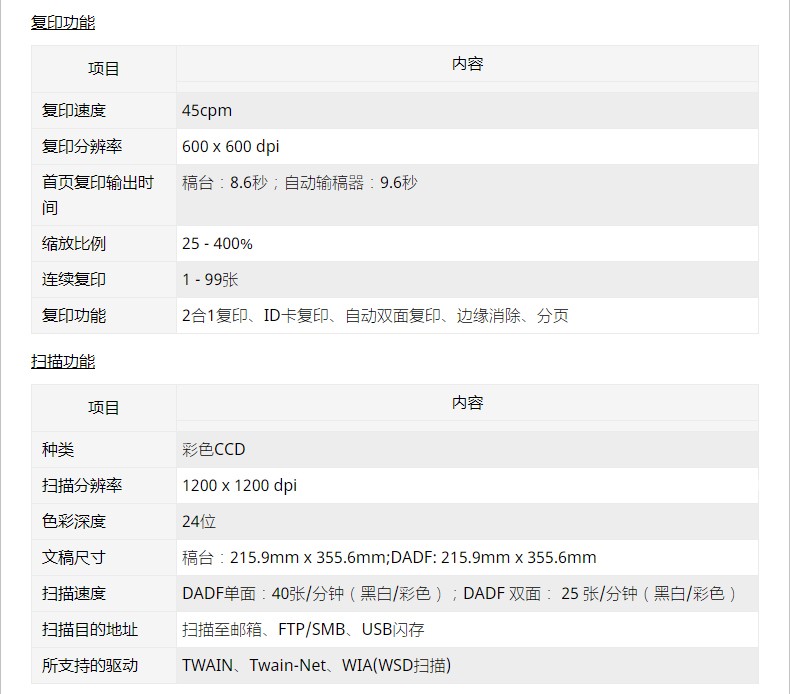This screenshot has width=790, height=694.
Task: Click the 扫描功能 underlined heading
Action: tap(63, 361)
